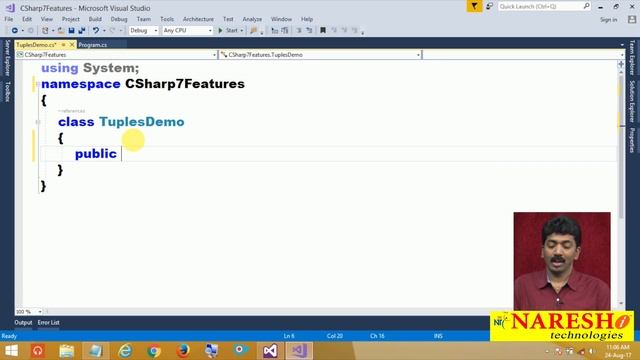
Task: Open the CSharp7Features.TuplesDemo type dropdown
Action: click(320, 55)
